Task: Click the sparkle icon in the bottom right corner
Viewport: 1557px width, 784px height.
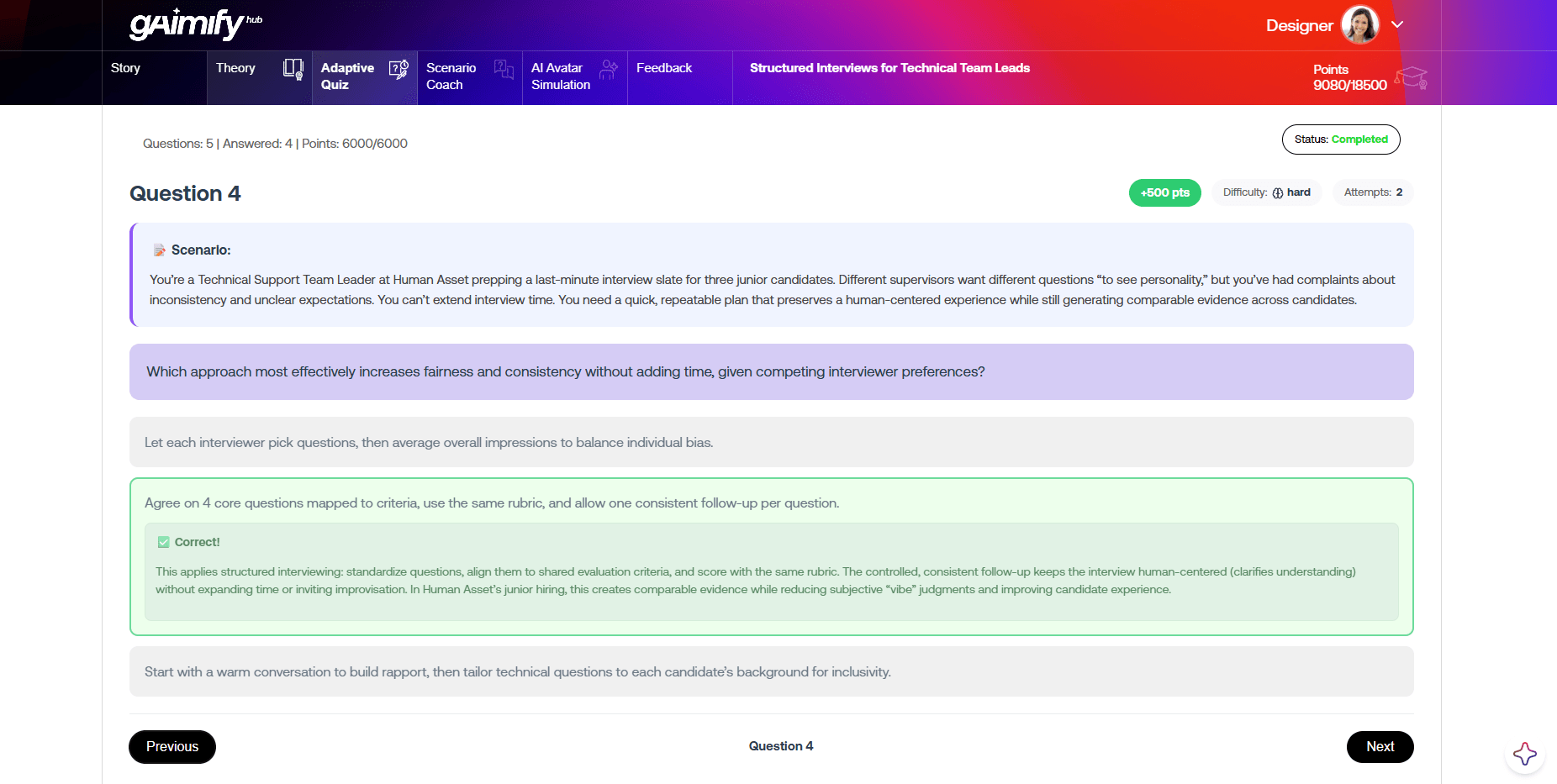Action: (1525, 755)
